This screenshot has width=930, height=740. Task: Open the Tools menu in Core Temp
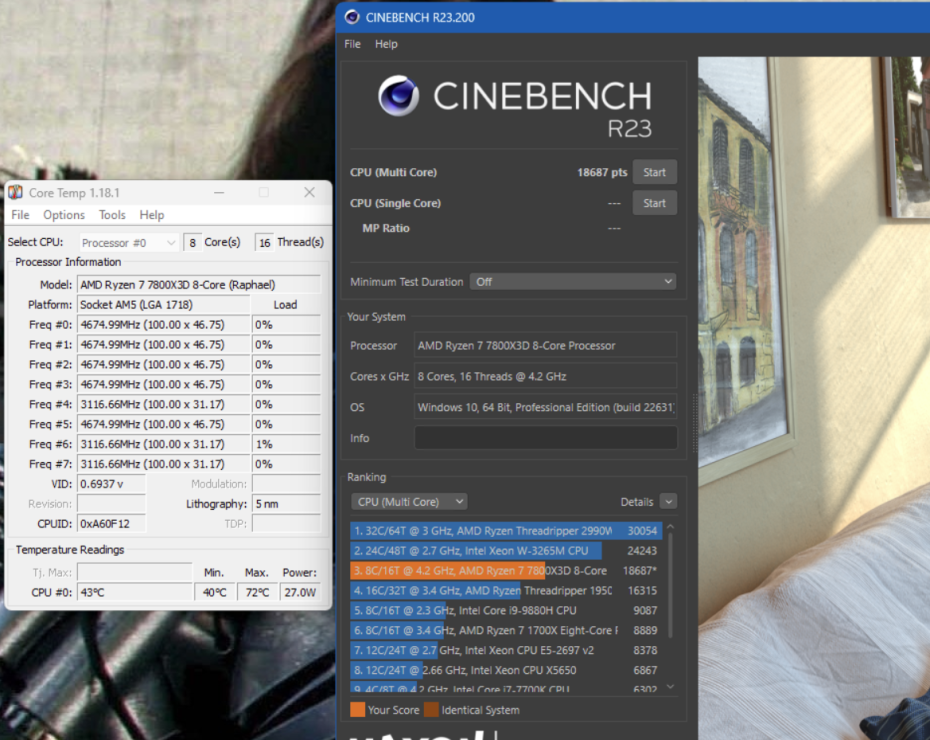click(x=112, y=215)
